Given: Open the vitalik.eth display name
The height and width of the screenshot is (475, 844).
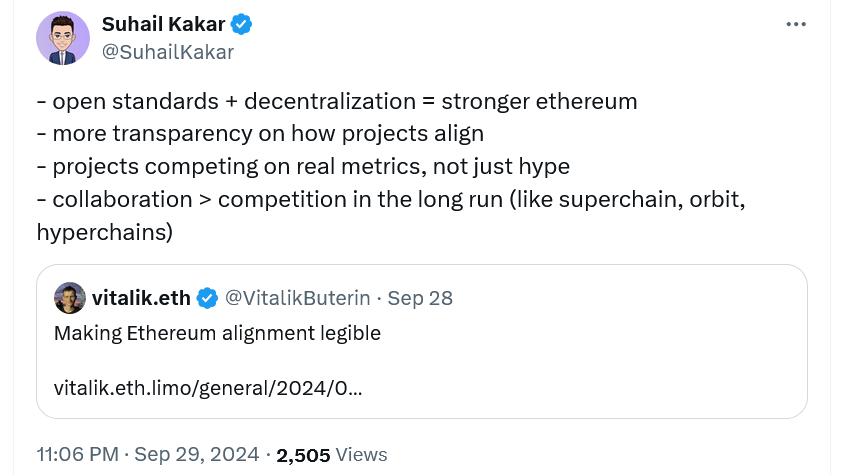Looking at the screenshot, I should pos(141,298).
